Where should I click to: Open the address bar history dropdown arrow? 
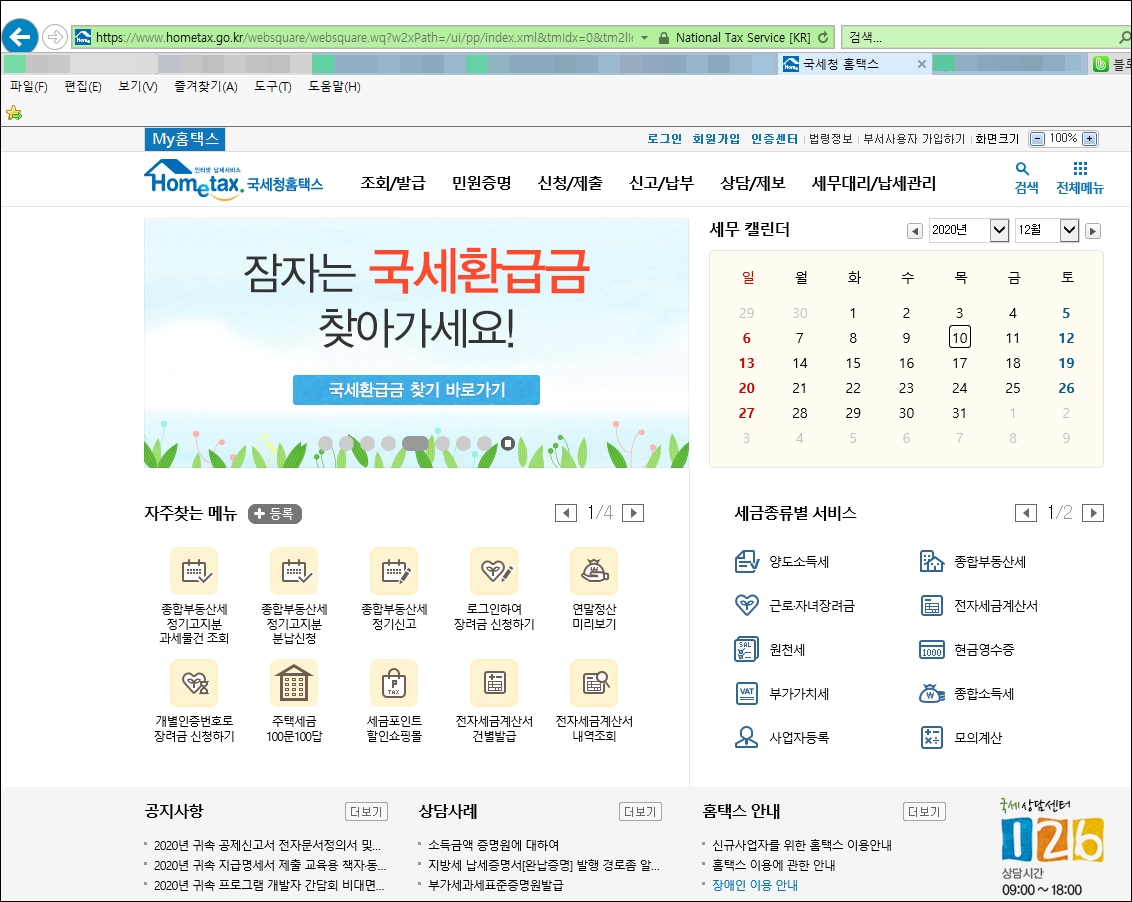pos(644,38)
